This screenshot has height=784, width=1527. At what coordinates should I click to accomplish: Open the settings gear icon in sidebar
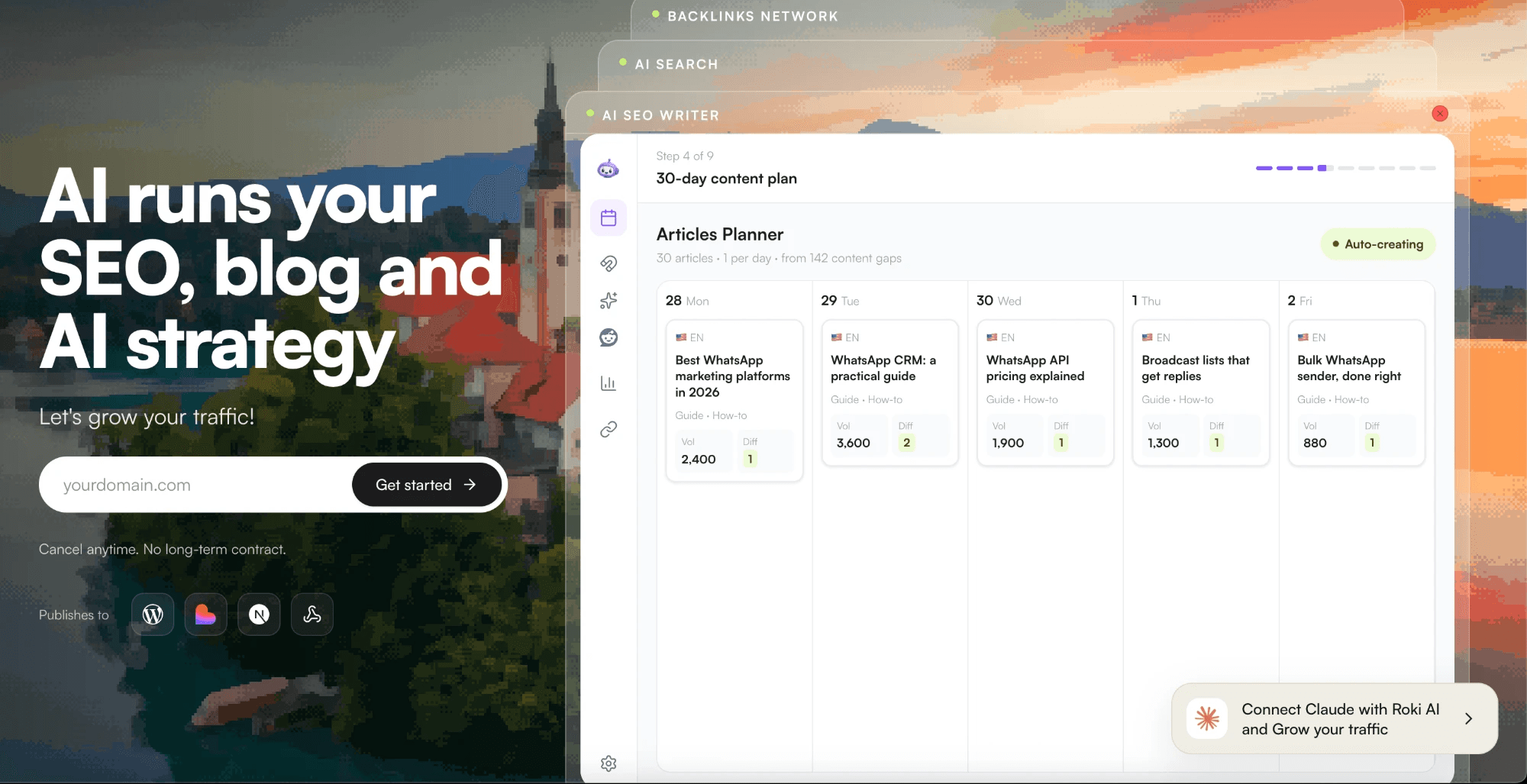pos(609,763)
